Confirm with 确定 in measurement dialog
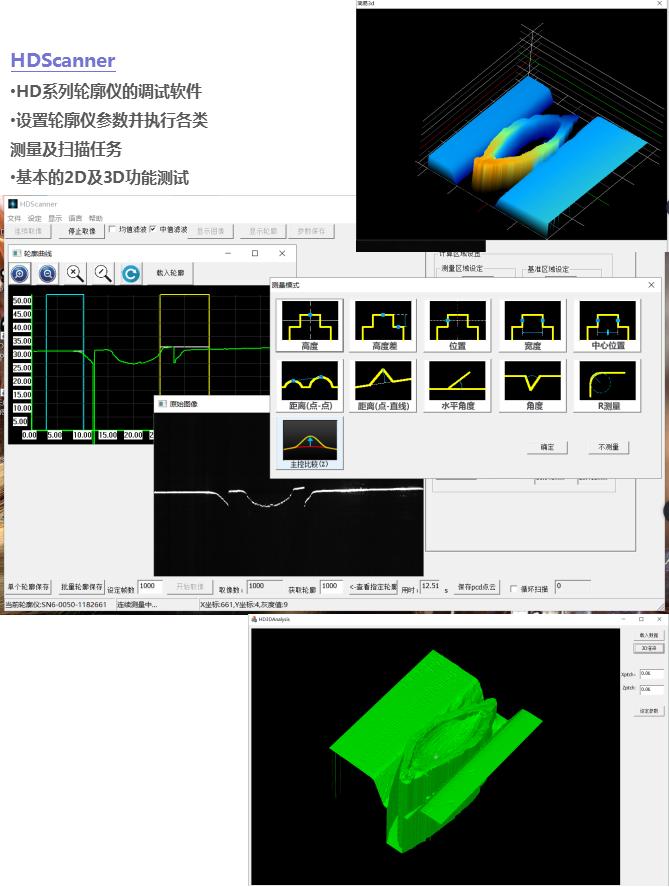 tap(547, 447)
